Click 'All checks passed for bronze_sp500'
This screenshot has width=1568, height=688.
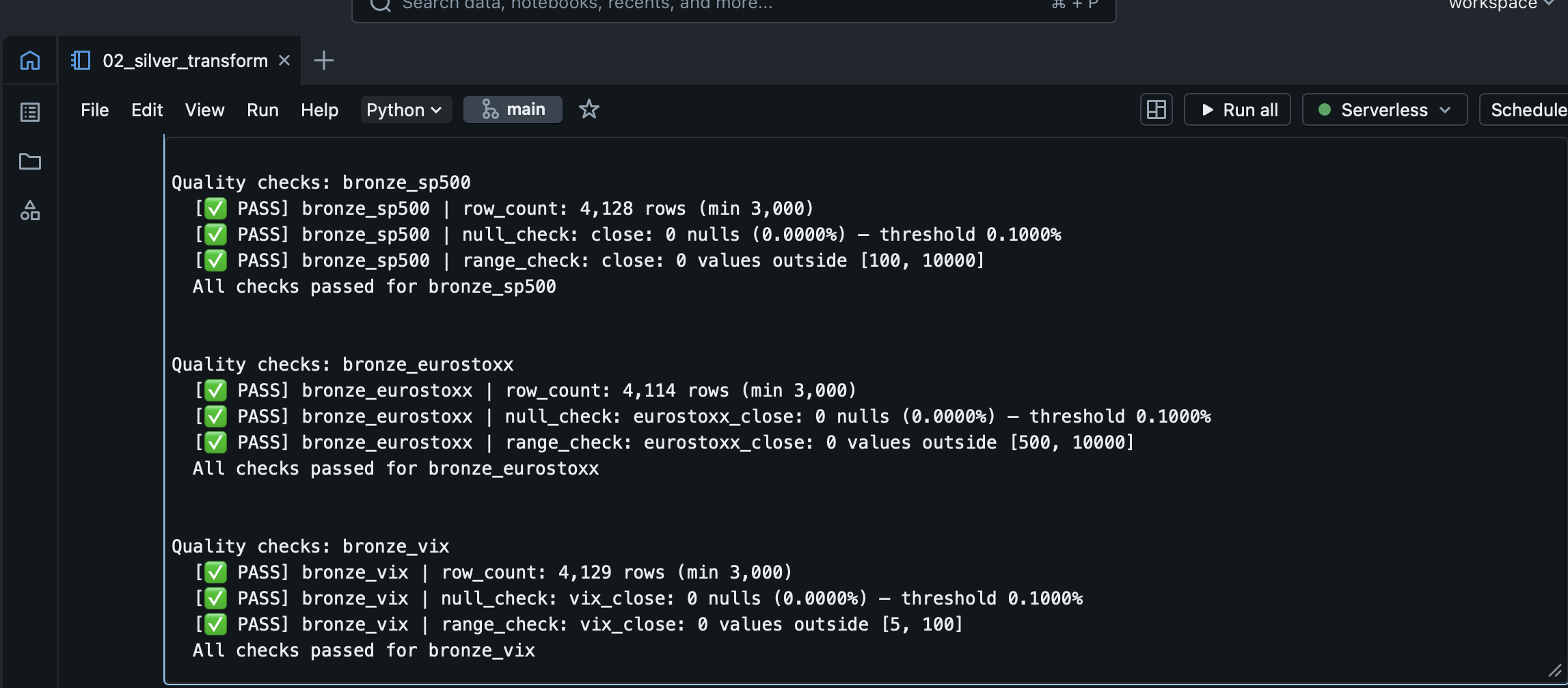[x=375, y=287]
